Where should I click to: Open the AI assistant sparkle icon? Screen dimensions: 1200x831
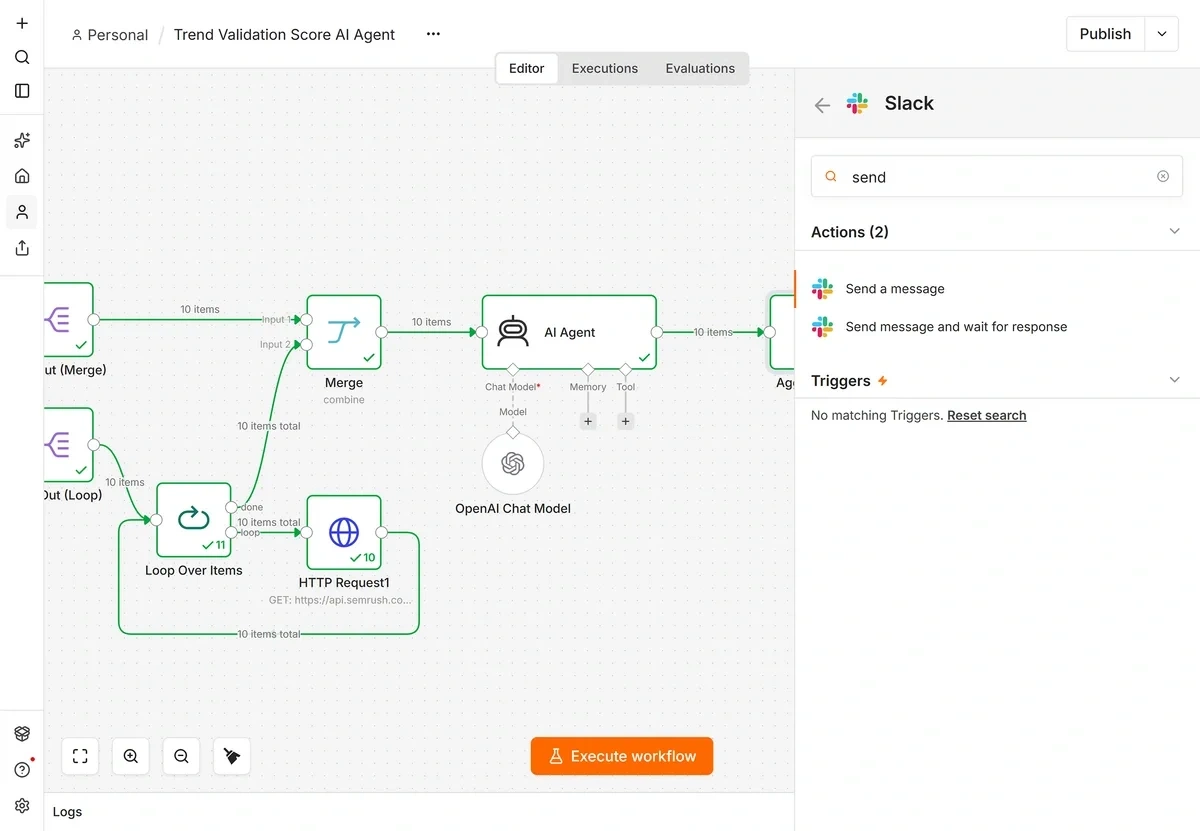click(22, 141)
